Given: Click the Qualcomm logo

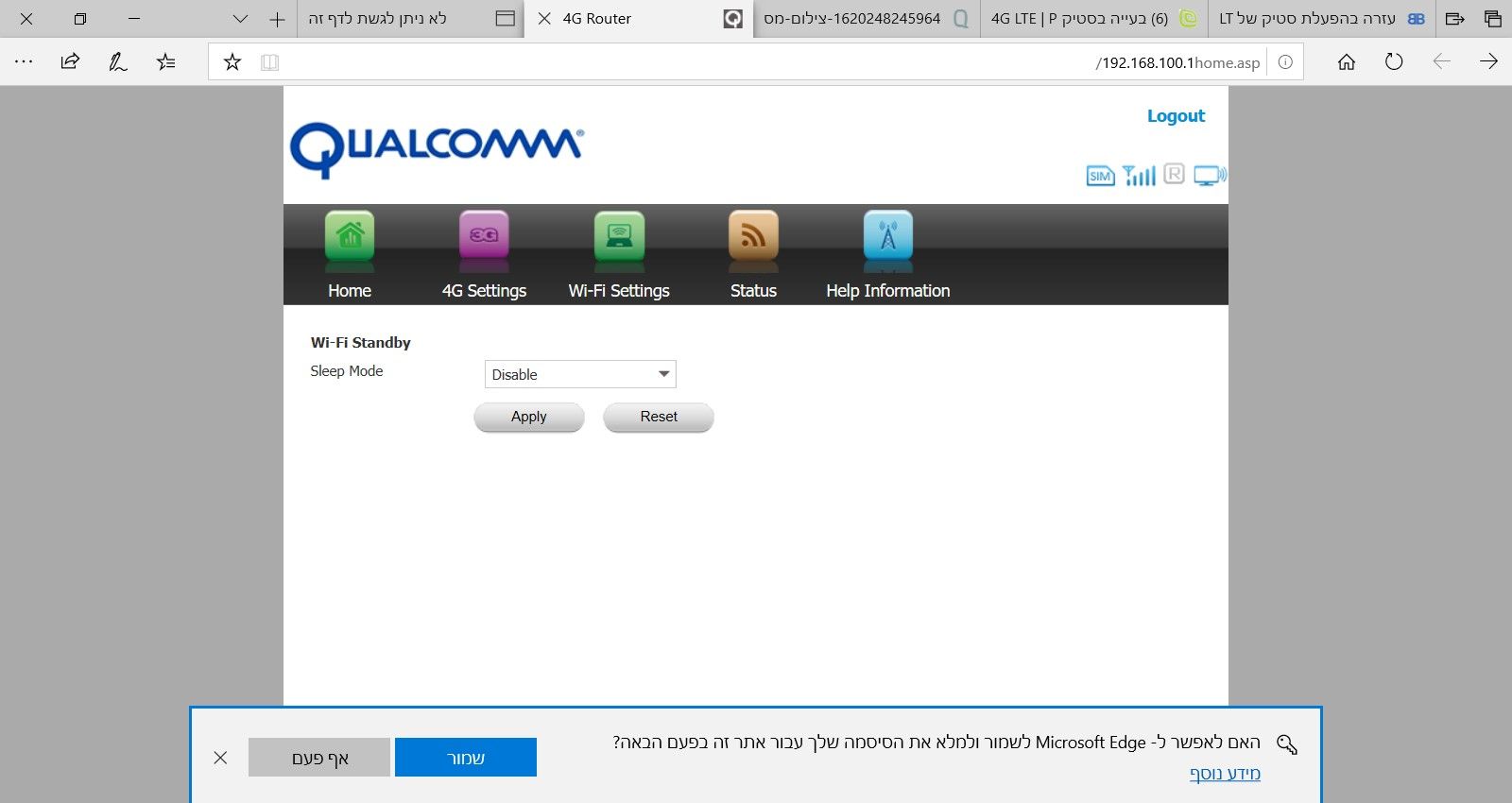Looking at the screenshot, I should [437, 148].
